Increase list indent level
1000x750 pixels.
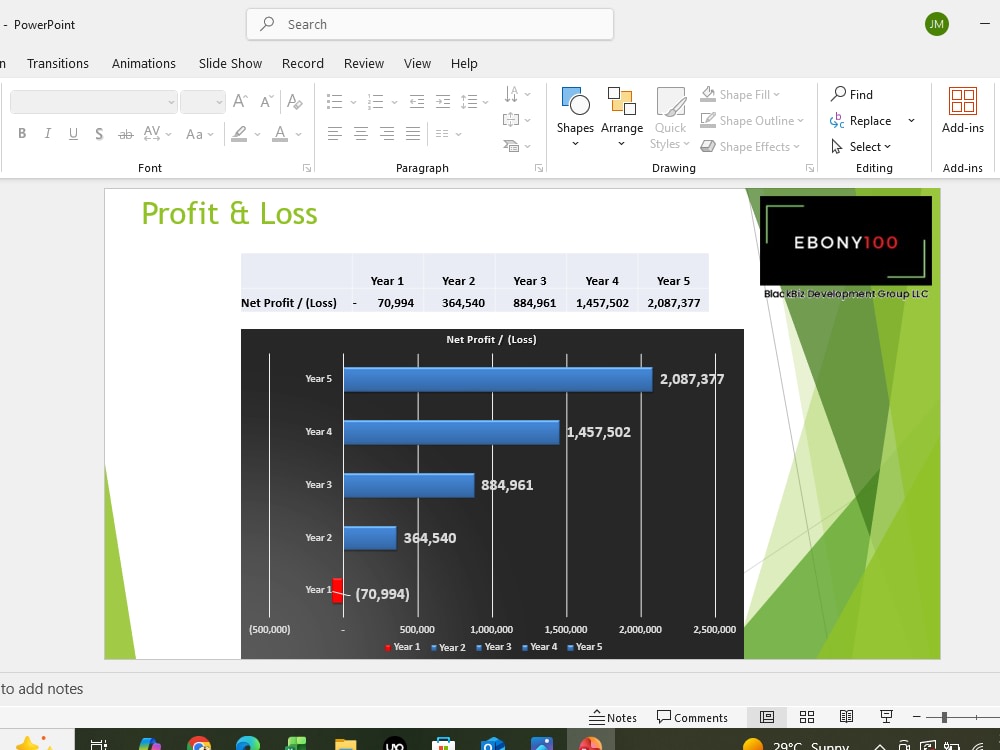(443, 101)
